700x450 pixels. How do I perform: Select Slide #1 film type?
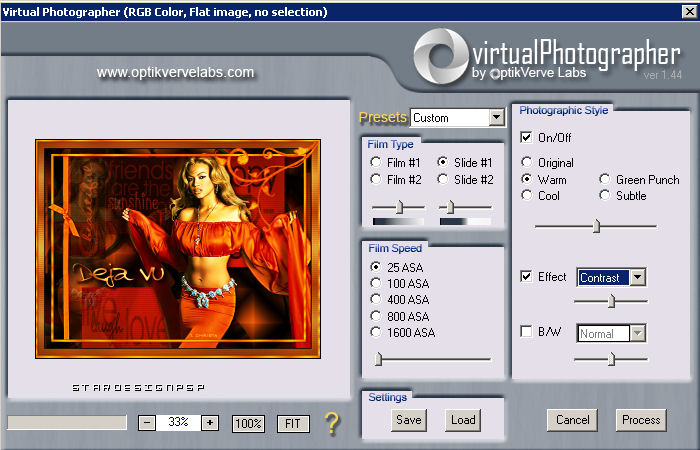442,162
